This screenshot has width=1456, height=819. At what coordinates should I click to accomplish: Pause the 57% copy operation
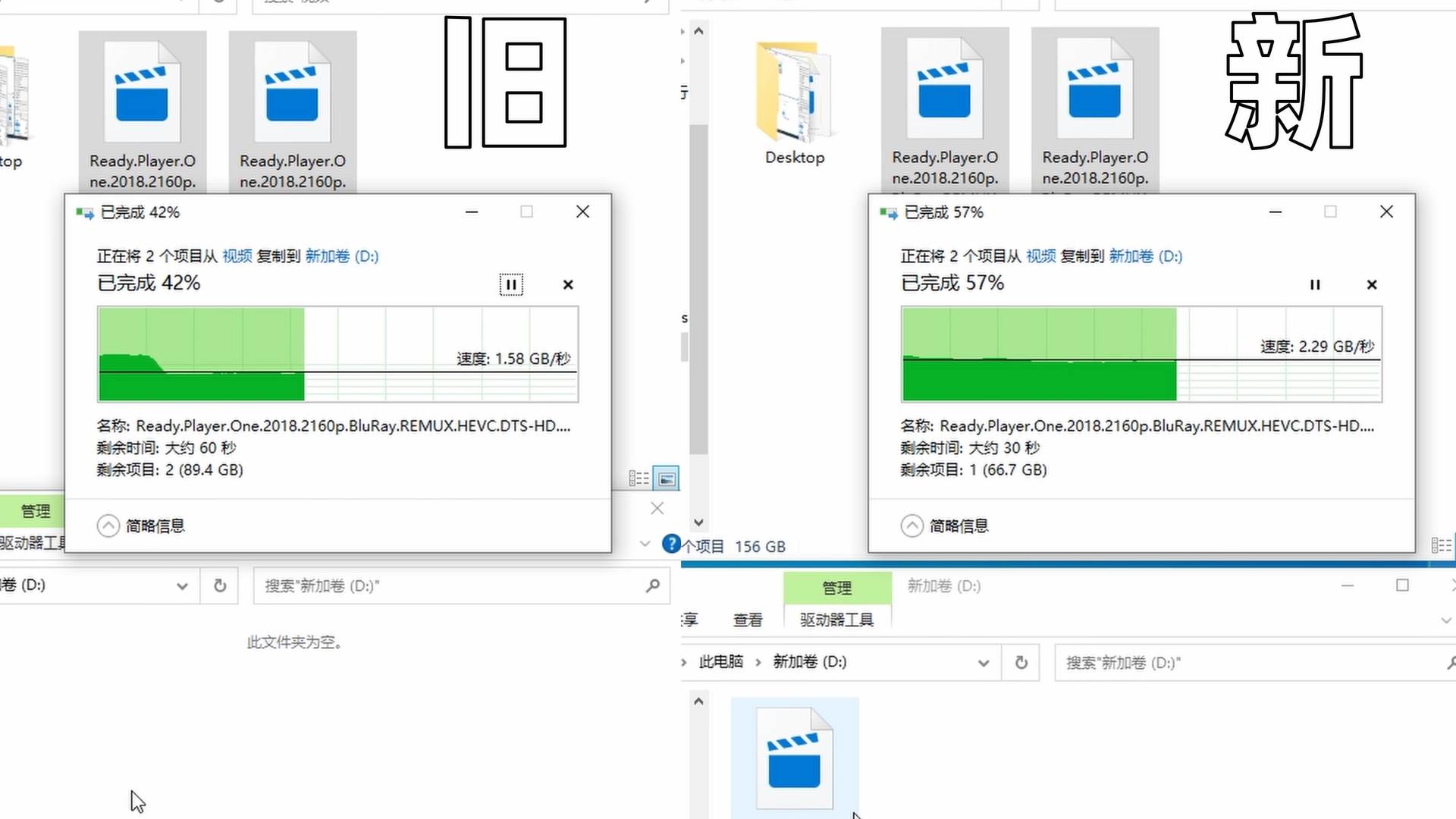1316,284
